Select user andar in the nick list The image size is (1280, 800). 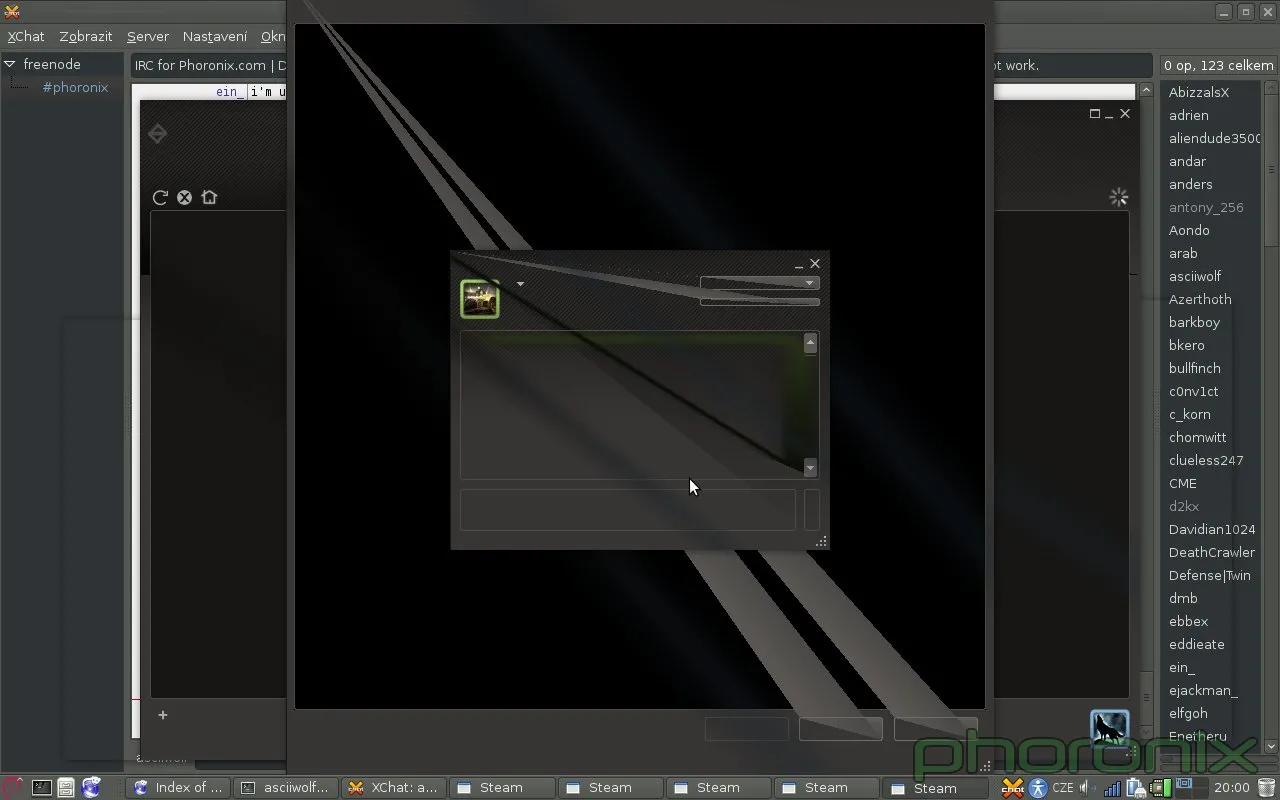click(x=1188, y=161)
